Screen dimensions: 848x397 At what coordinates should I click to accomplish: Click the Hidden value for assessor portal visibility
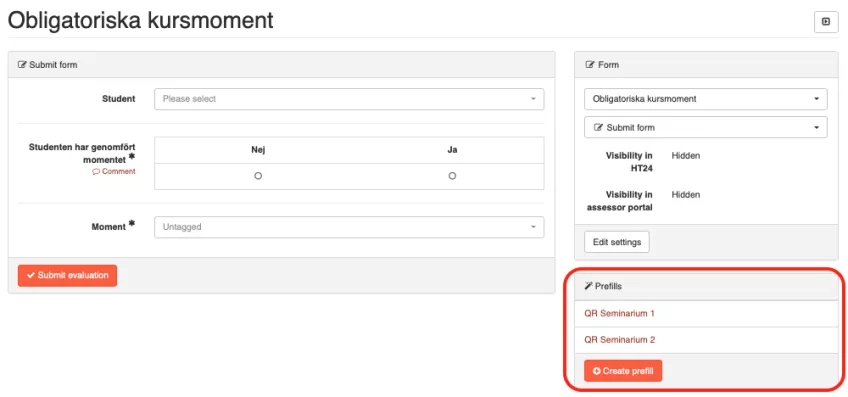pyautogui.click(x=686, y=195)
